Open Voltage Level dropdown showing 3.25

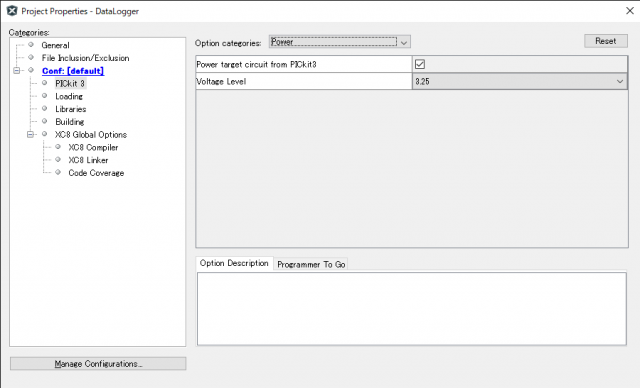pos(520,81)
